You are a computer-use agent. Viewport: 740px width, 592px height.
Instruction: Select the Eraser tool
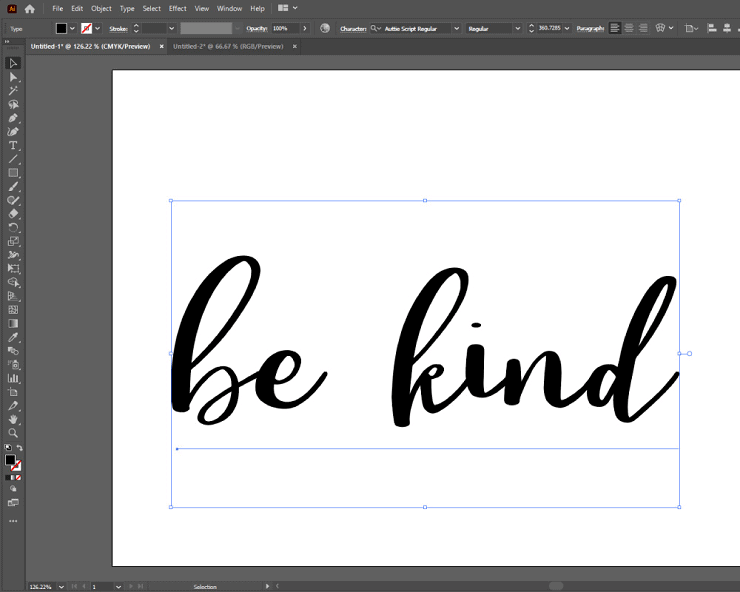pos(13,214)
